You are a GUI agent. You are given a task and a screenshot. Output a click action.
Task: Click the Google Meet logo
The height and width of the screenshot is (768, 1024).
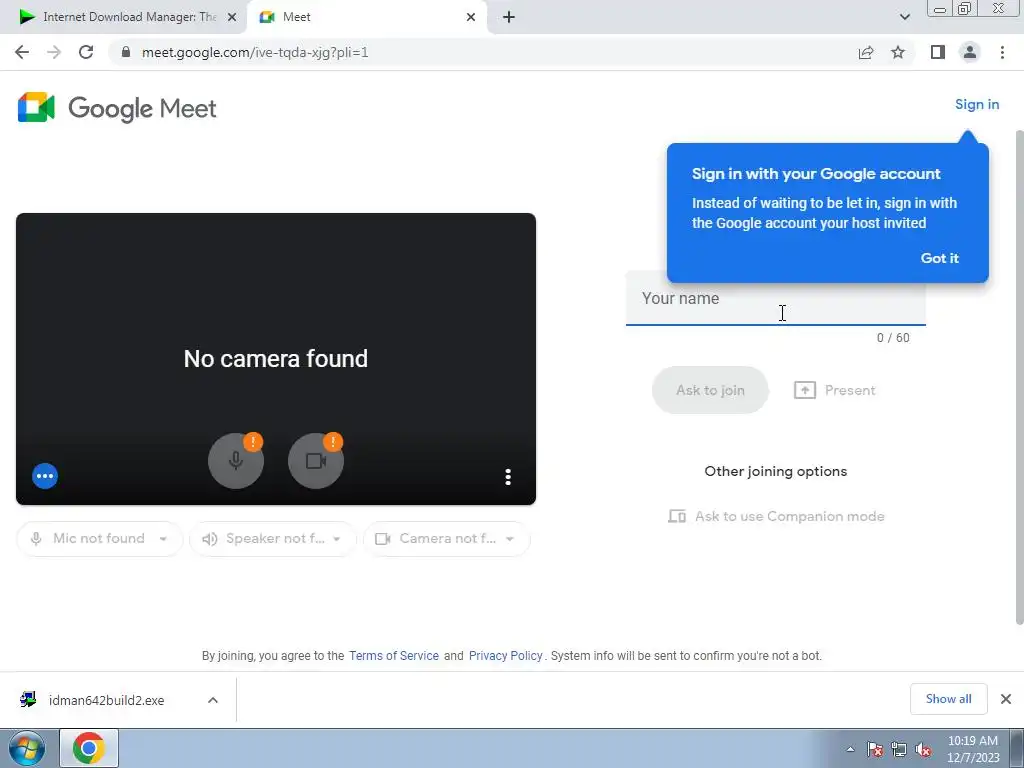tap(117, 108)
